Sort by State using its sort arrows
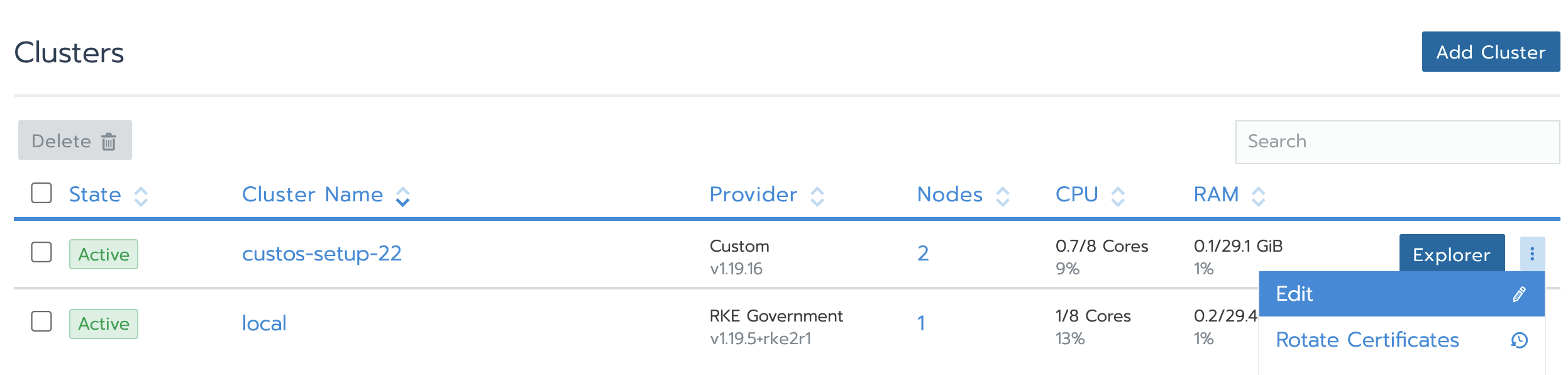Viewport: 1568px width, 375px height. (x=141, y=196)
